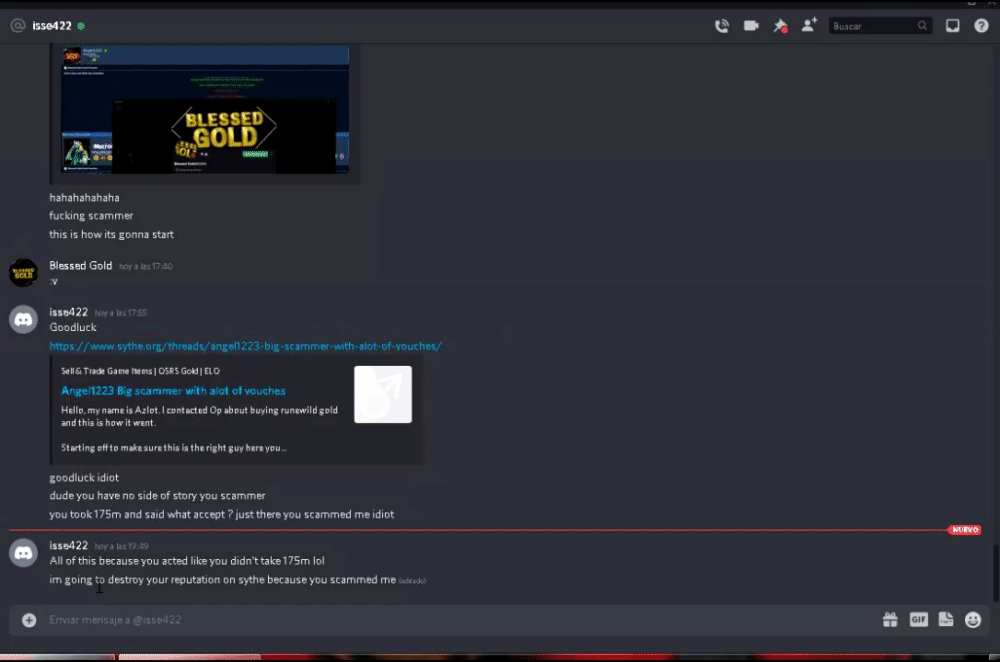Start a video call
This screenshot has height=662, width=1000.
(751, 26)
